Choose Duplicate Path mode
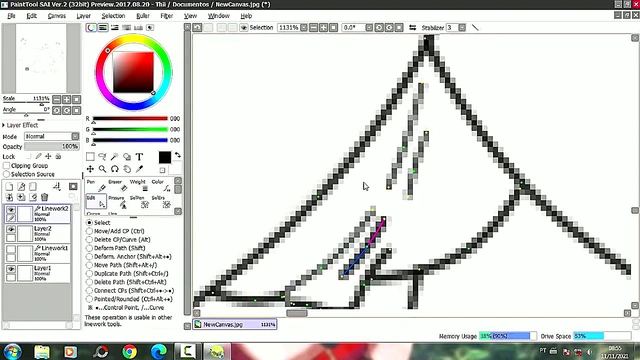Viewport: 640px width, 360px height. pyautogui.click(x=89, y=273)
